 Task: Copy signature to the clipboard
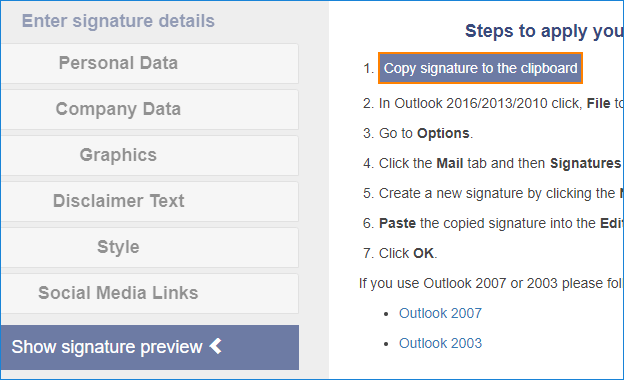coord(480,68)
